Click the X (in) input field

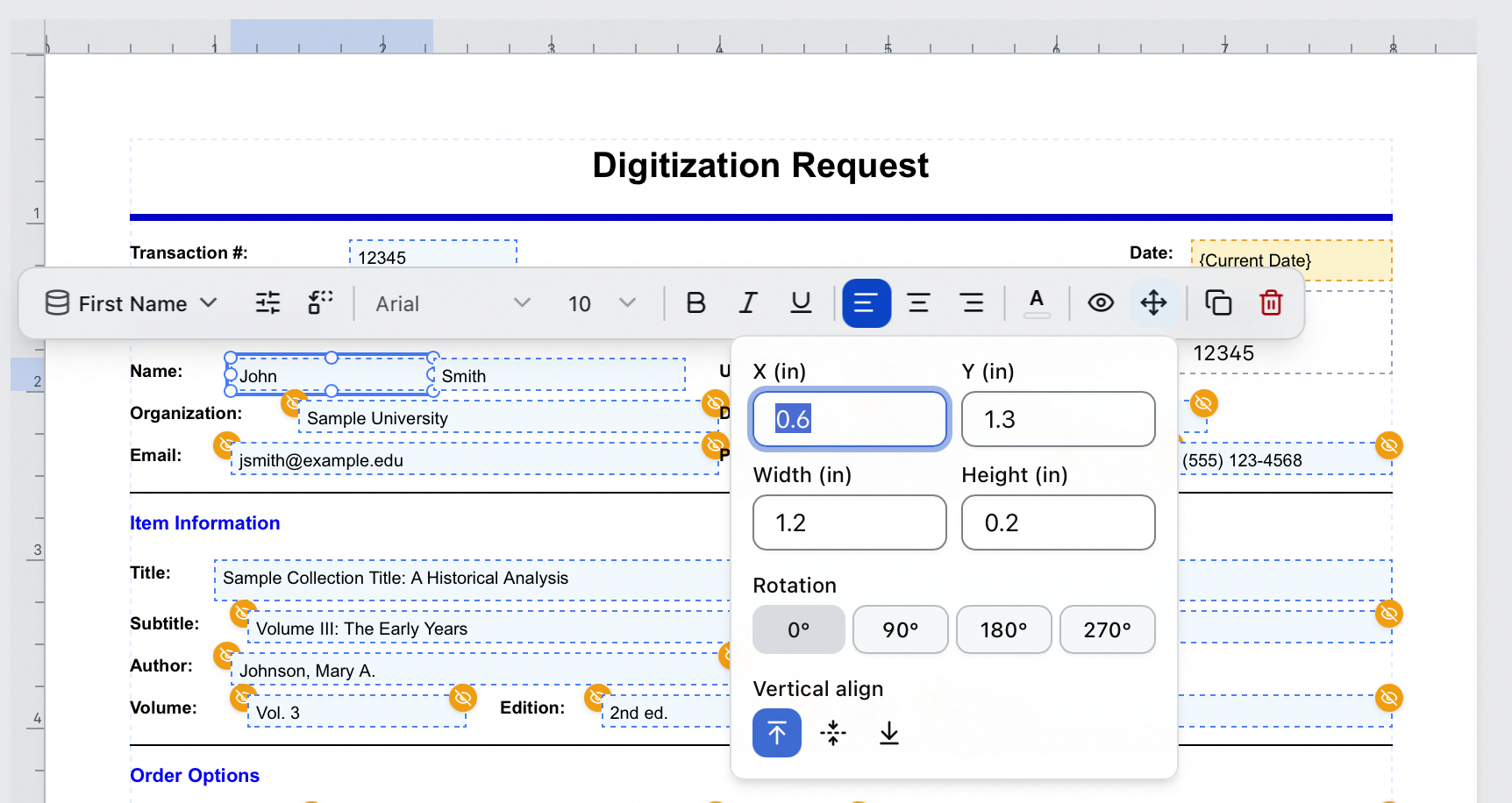point(850,419)
